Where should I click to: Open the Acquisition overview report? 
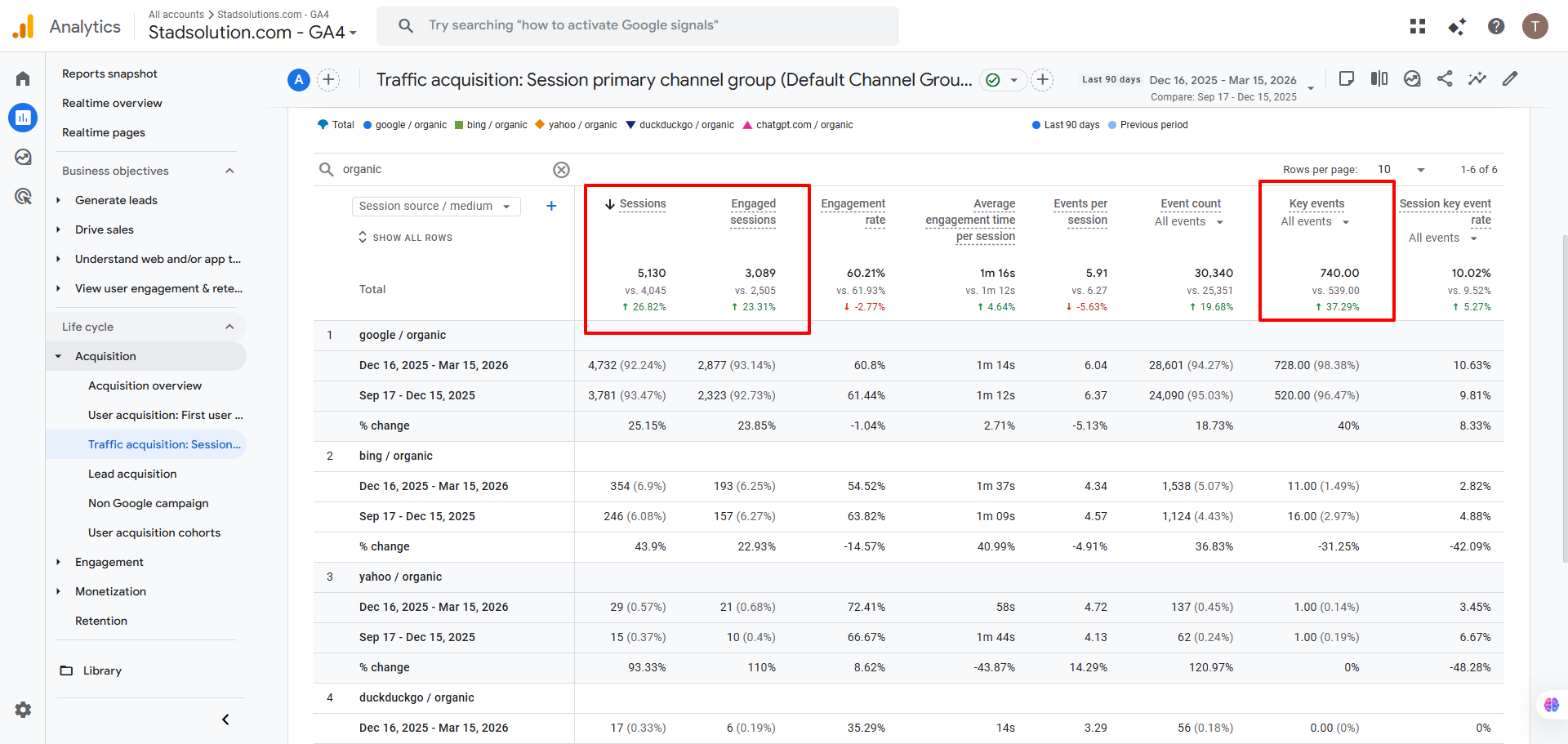point(145,385)
